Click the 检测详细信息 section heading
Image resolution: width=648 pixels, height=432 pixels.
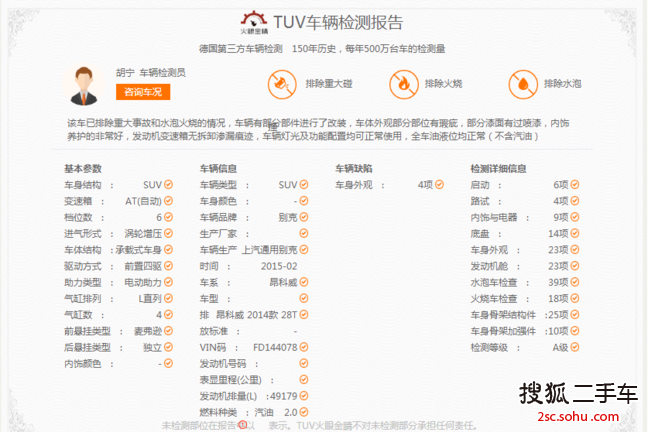pyautogui.click(x=498, y=169)
